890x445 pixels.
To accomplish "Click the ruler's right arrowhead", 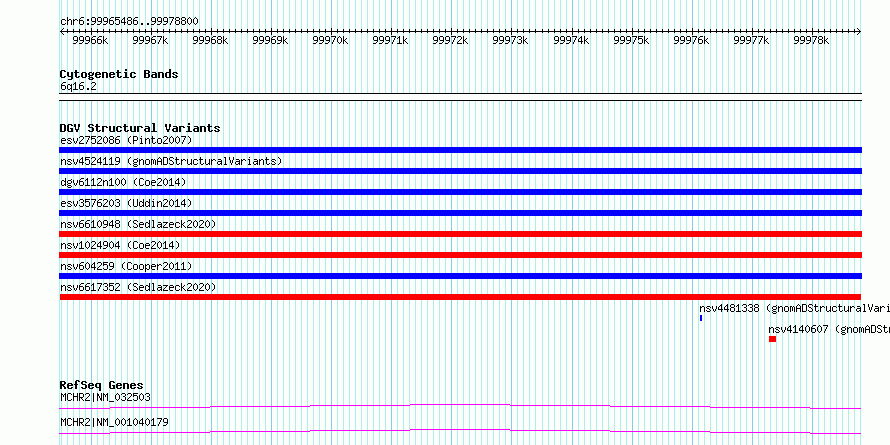I will coord(859,32).
